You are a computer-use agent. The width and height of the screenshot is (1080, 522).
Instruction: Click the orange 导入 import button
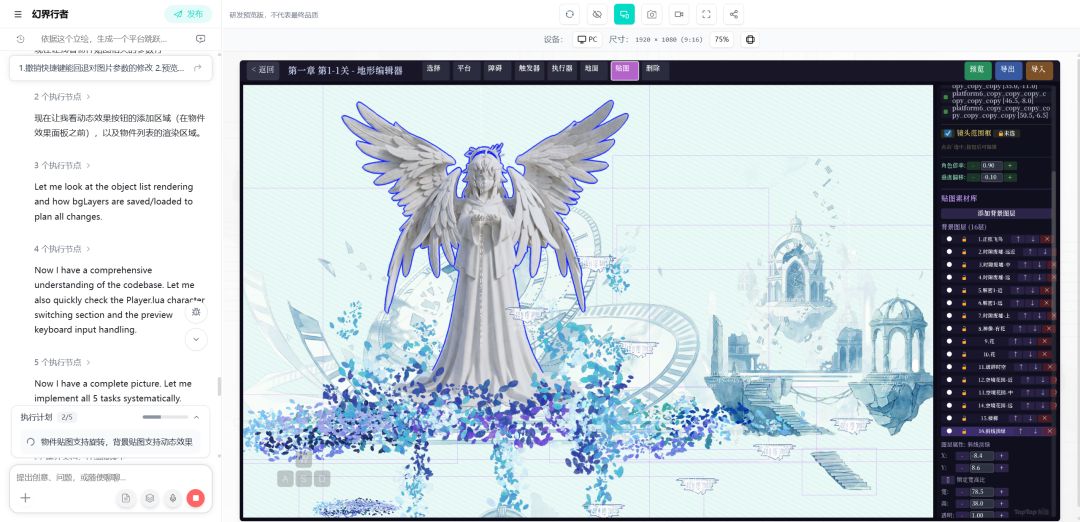1039,70
